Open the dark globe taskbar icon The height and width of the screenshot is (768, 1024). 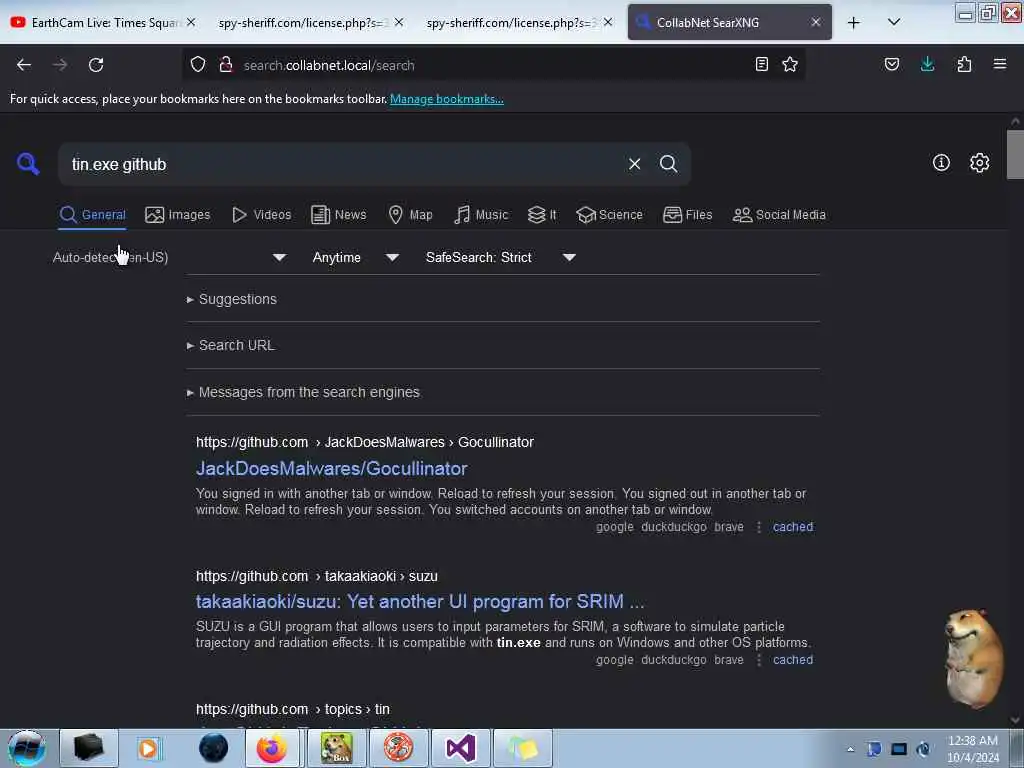pos(214,748)
